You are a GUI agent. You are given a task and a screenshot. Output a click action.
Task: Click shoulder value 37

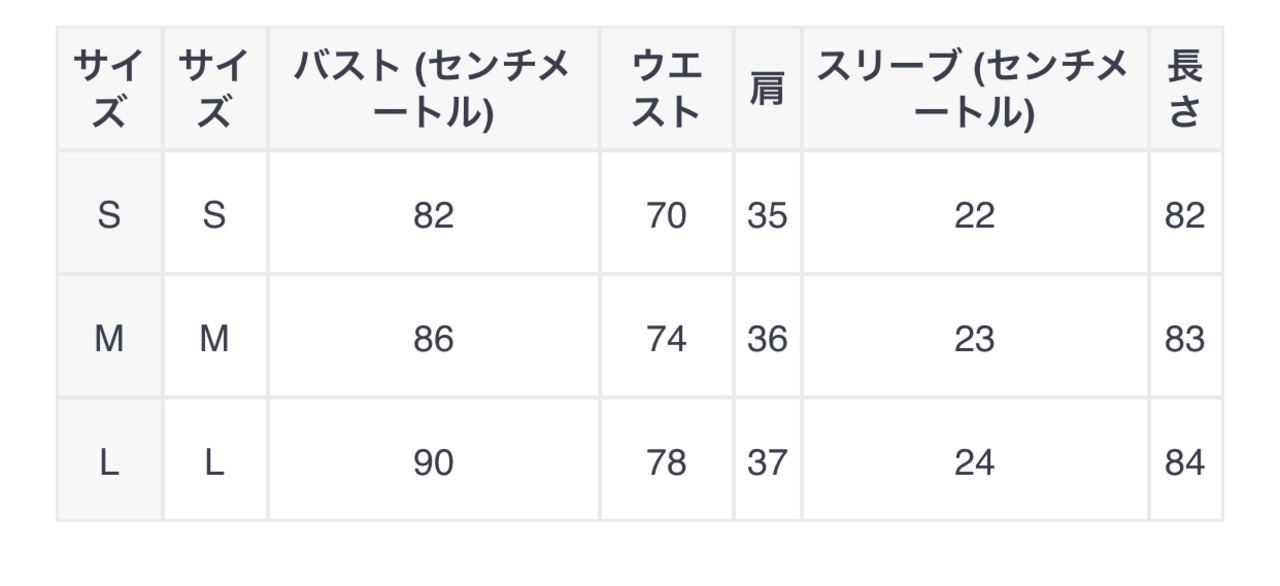click(x=767, y=463)
